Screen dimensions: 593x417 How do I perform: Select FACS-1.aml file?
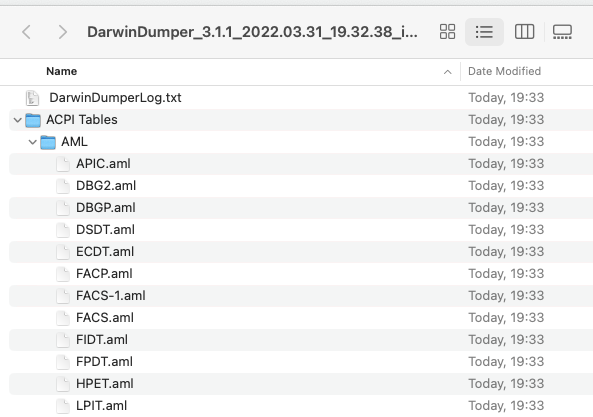tap(111, 295)
